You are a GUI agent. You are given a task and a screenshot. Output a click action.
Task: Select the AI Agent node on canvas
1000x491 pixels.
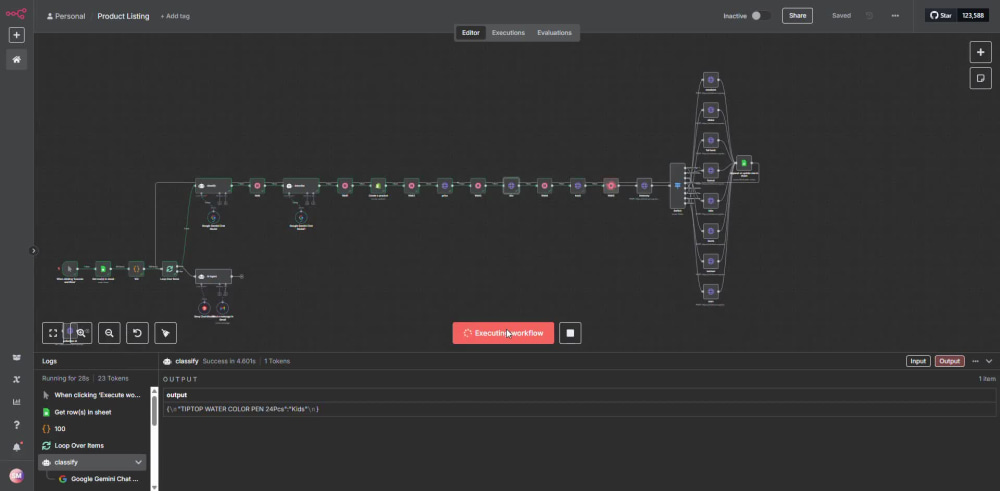[x=213, y=276]
